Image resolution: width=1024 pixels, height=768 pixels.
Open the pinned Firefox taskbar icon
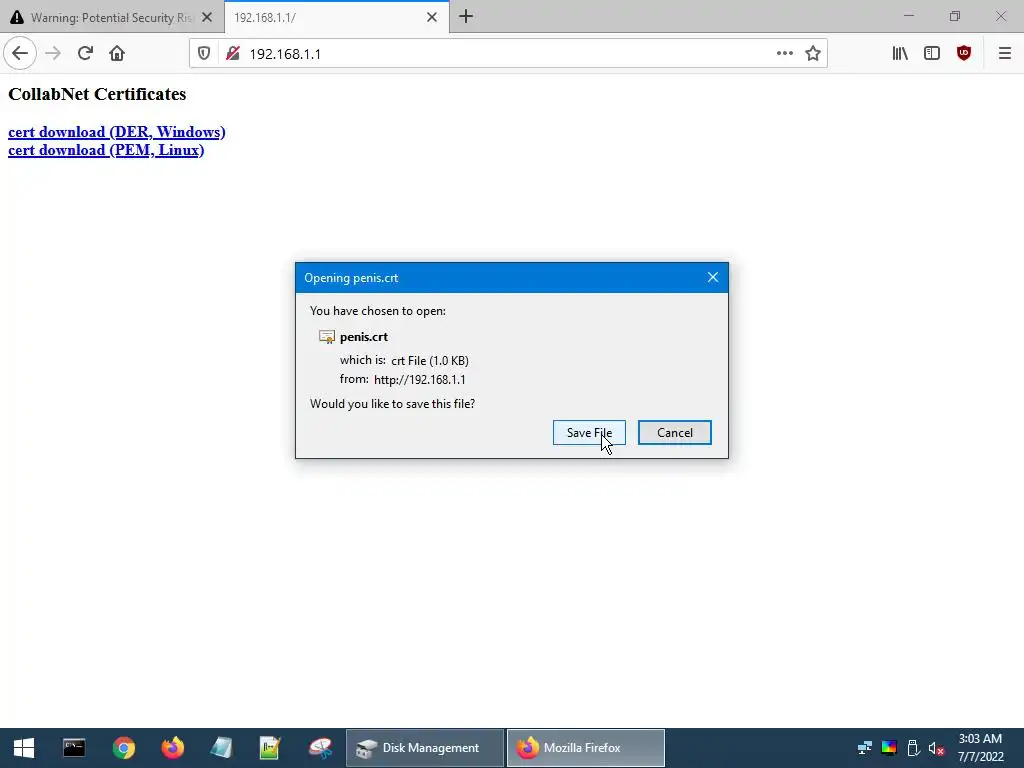click(x=173, y=748)
